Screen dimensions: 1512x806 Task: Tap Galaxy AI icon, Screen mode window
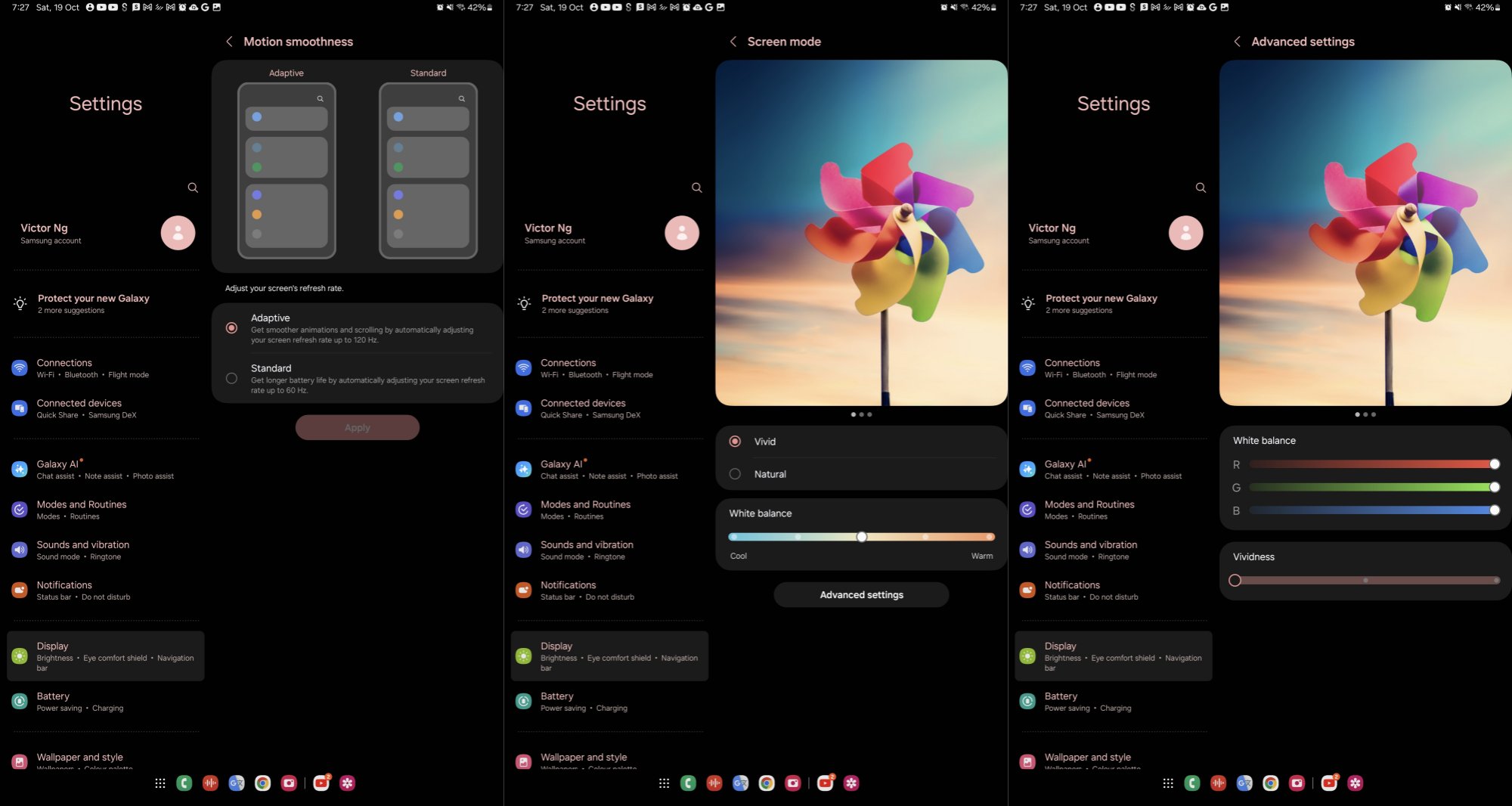[523, 470]
